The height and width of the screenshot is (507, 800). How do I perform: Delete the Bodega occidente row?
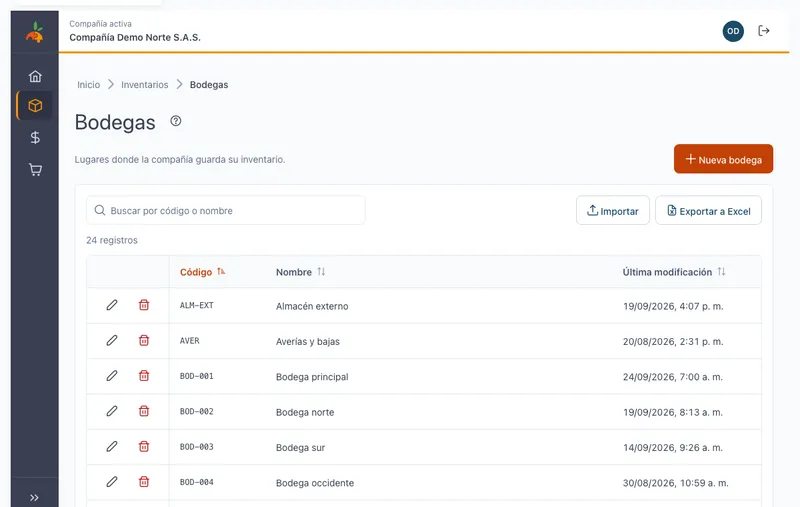[144, 481]
